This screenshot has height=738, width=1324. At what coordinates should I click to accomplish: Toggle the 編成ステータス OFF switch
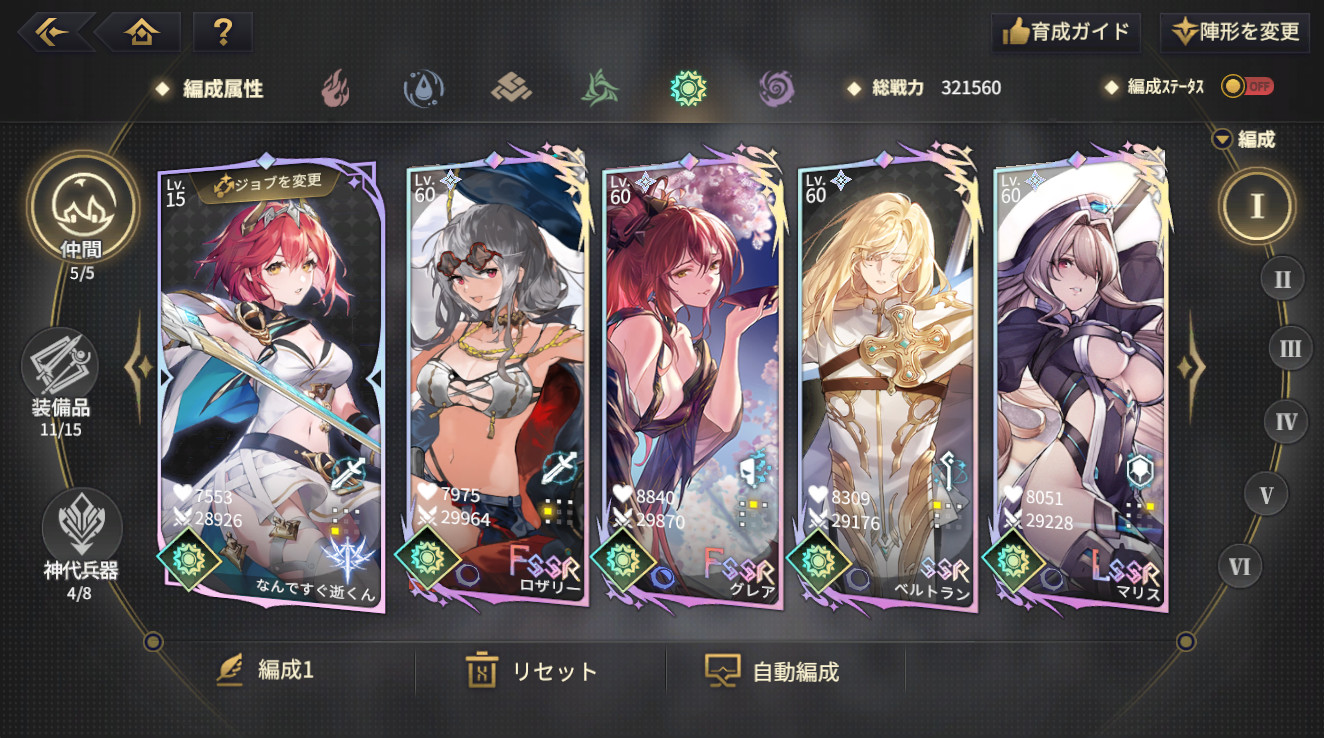[1247, 87]
